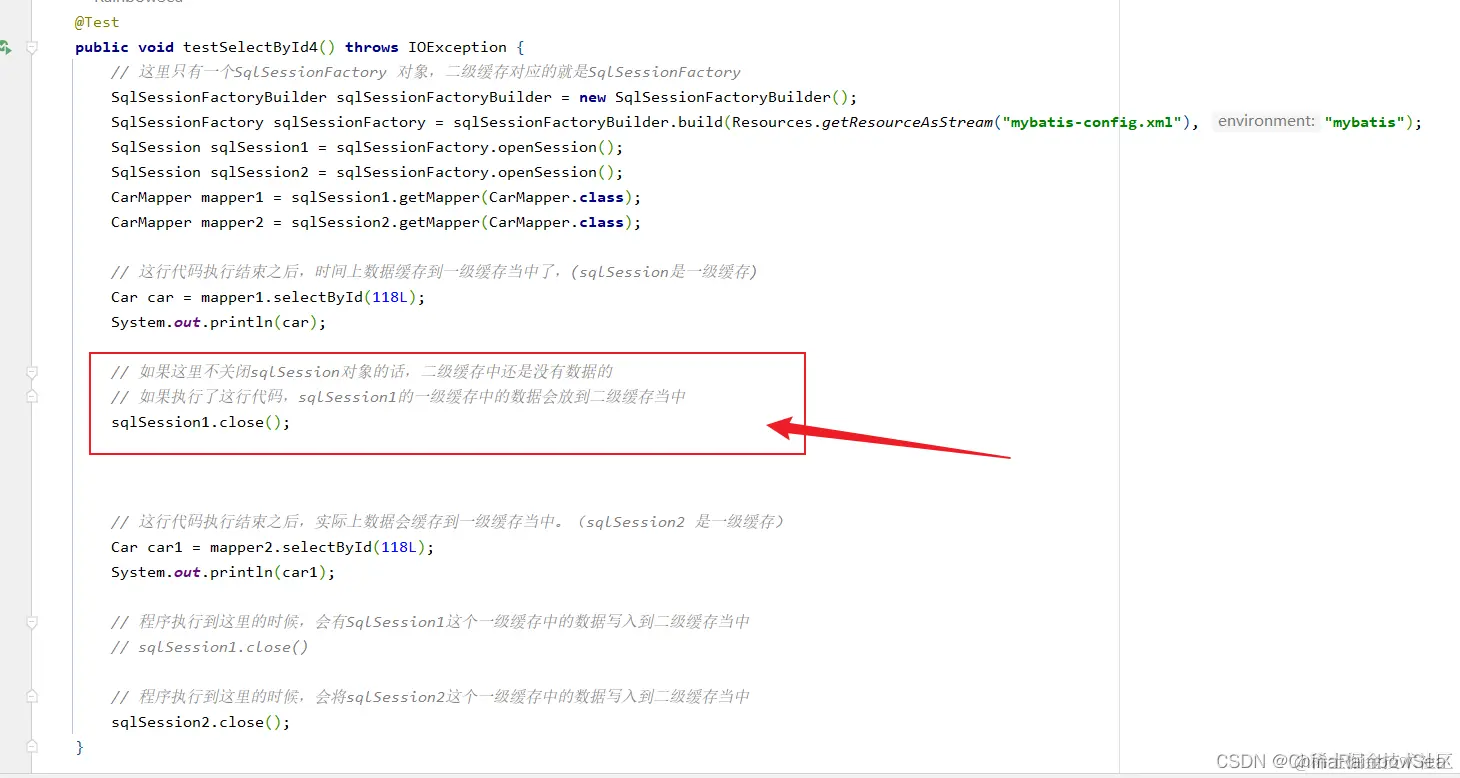1460x778 pixels.
Task: Click the 'environment:' parameter inlay hint
Action: (1266, 121)
